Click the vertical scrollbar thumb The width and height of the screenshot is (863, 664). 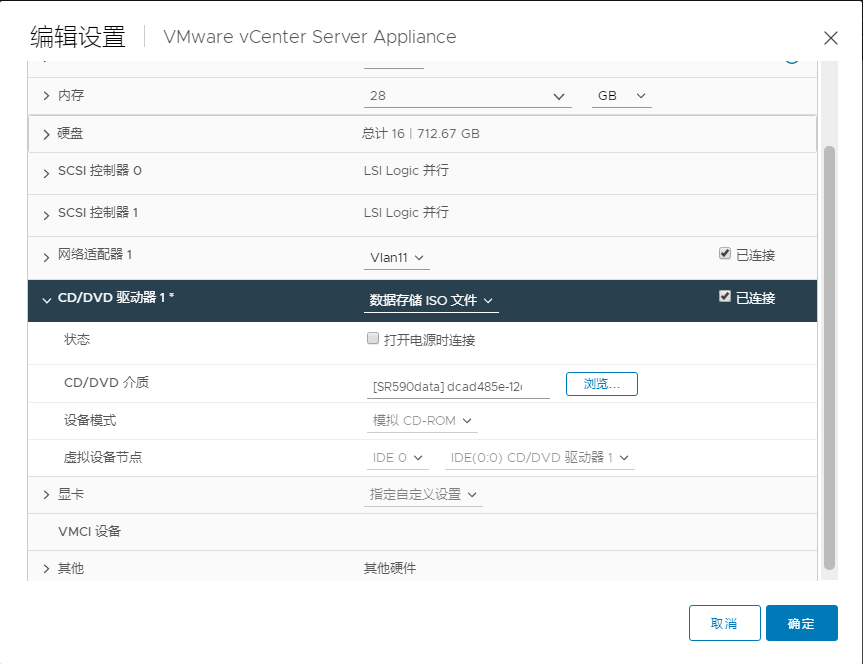point(829,357)
